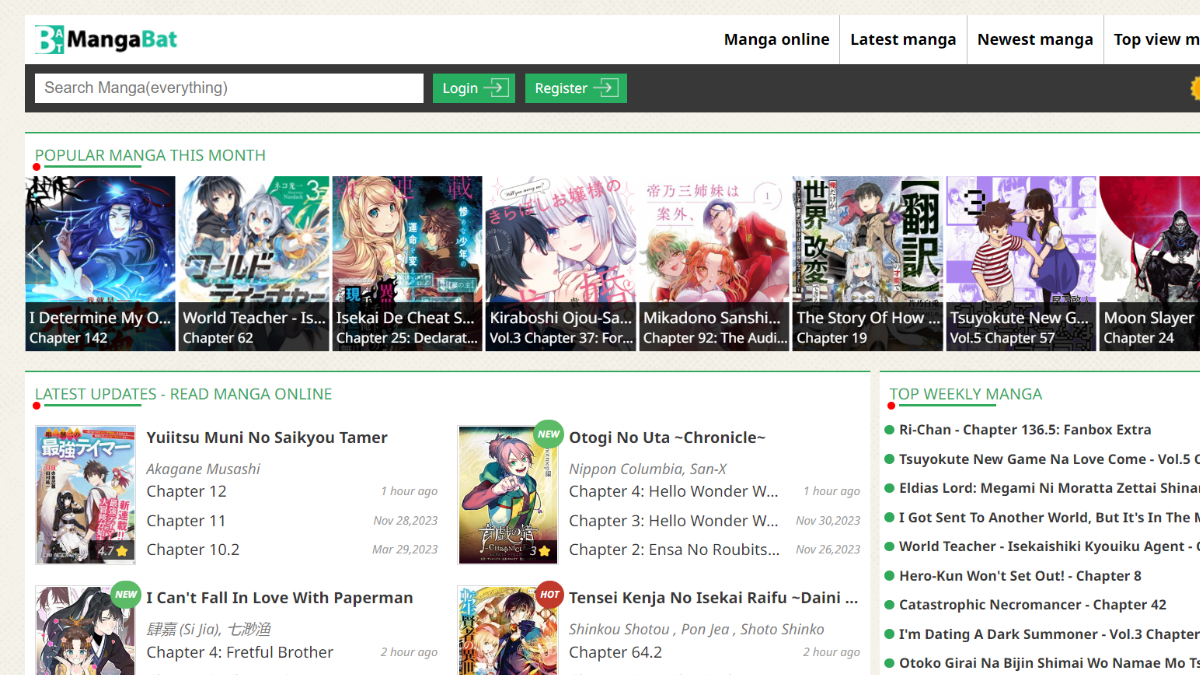The width and height of the screenshot is (1200, 675).
Task: Click the green bullet beside Hero-Kun Won't Set Out
Action: point(889,576)
